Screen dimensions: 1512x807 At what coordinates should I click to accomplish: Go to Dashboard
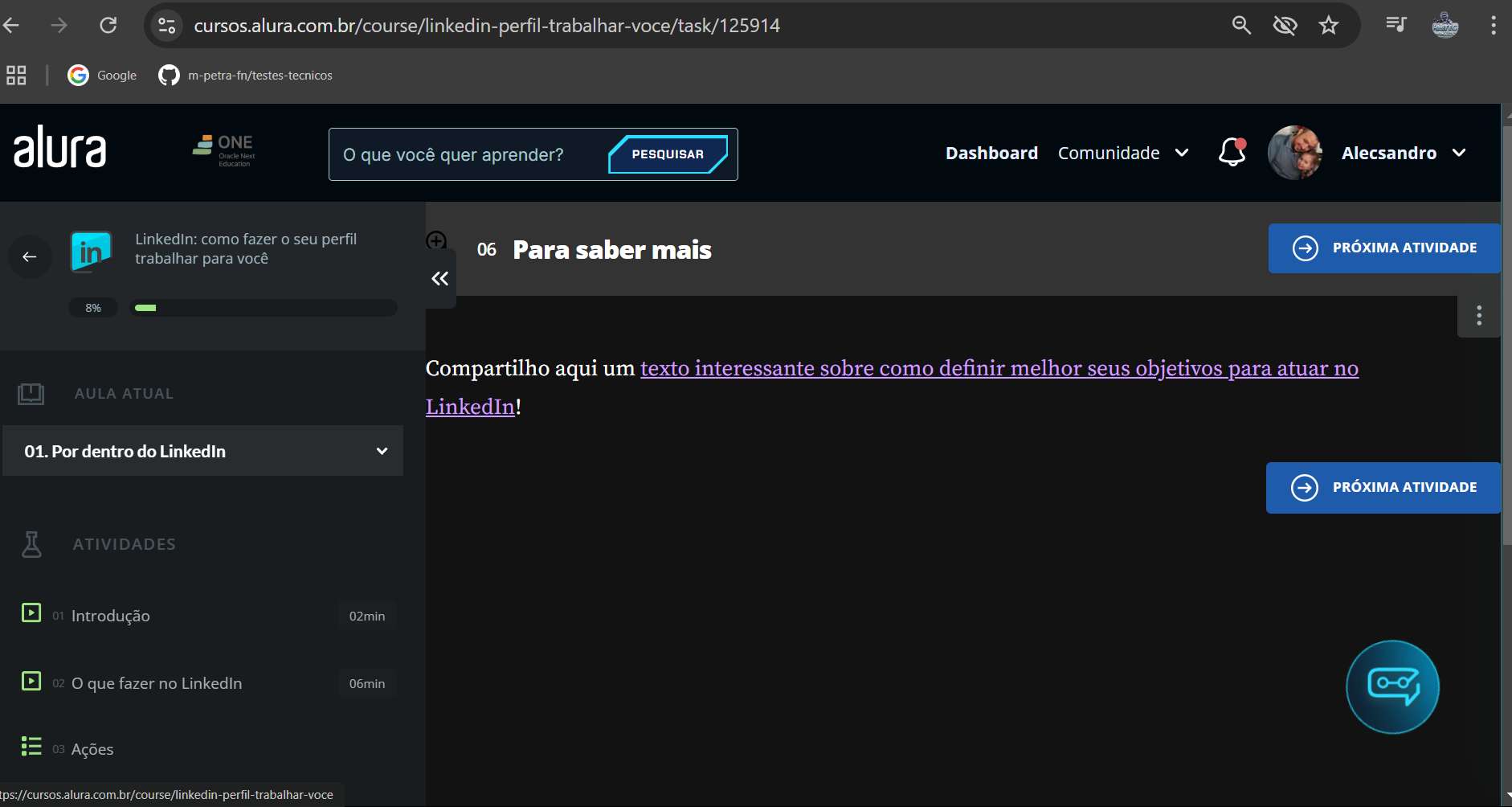[991, 153]
